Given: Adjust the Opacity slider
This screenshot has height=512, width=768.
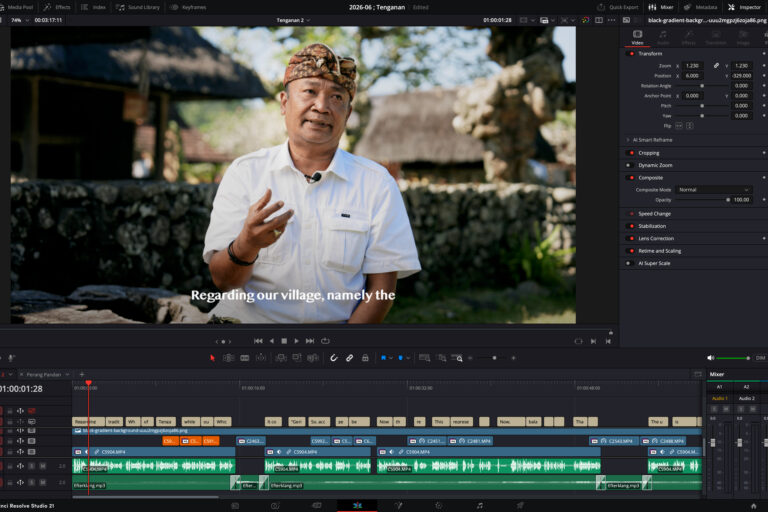Looking at the screenshot, I should click(728, 200).
